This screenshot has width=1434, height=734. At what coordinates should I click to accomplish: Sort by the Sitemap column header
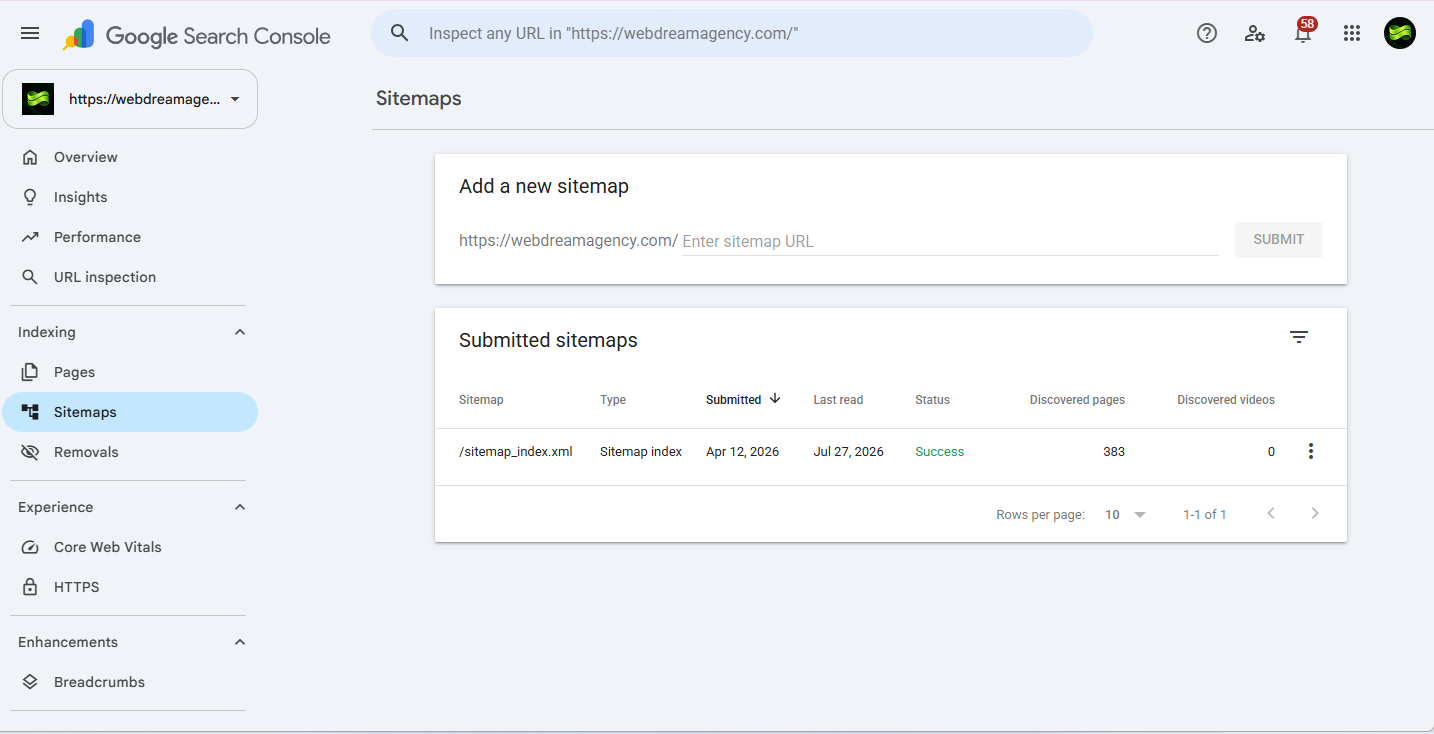coord(481,400)
